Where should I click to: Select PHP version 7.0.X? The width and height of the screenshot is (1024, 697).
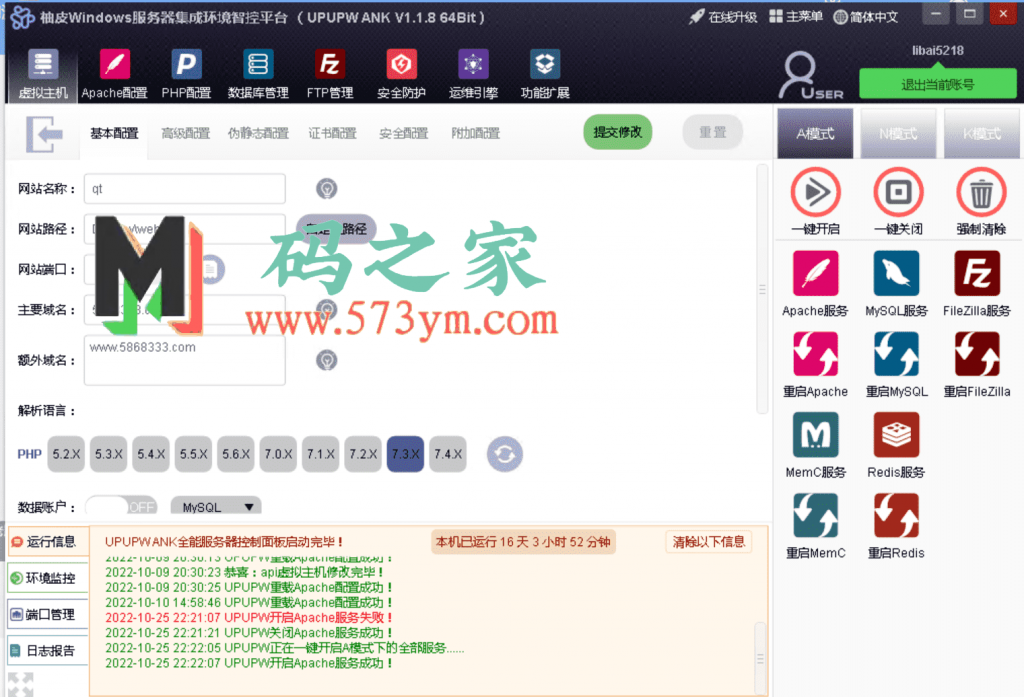[x=278, y=454]
